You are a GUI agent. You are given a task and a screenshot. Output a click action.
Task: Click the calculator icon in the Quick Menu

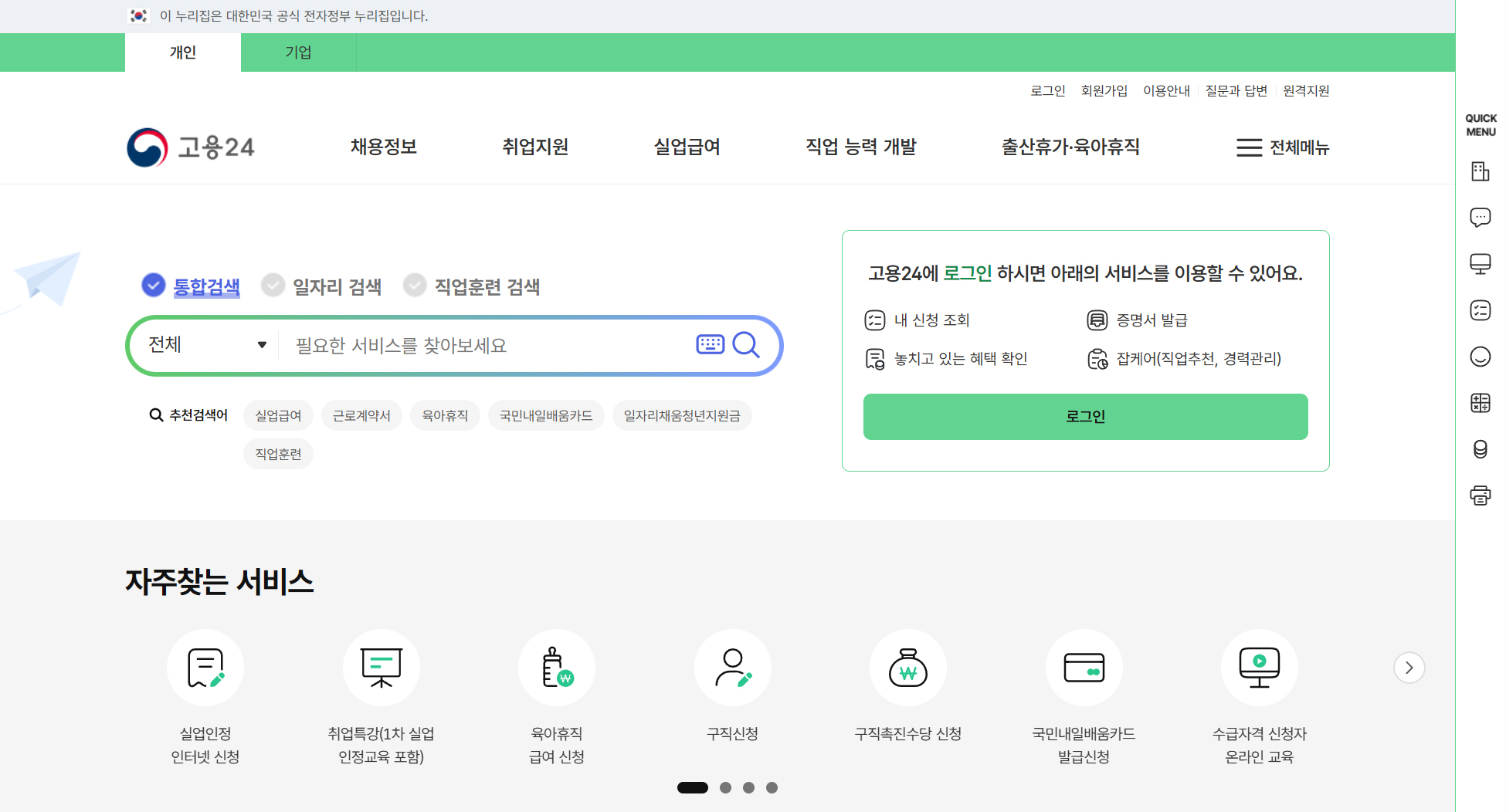(x=1481, y=403)
